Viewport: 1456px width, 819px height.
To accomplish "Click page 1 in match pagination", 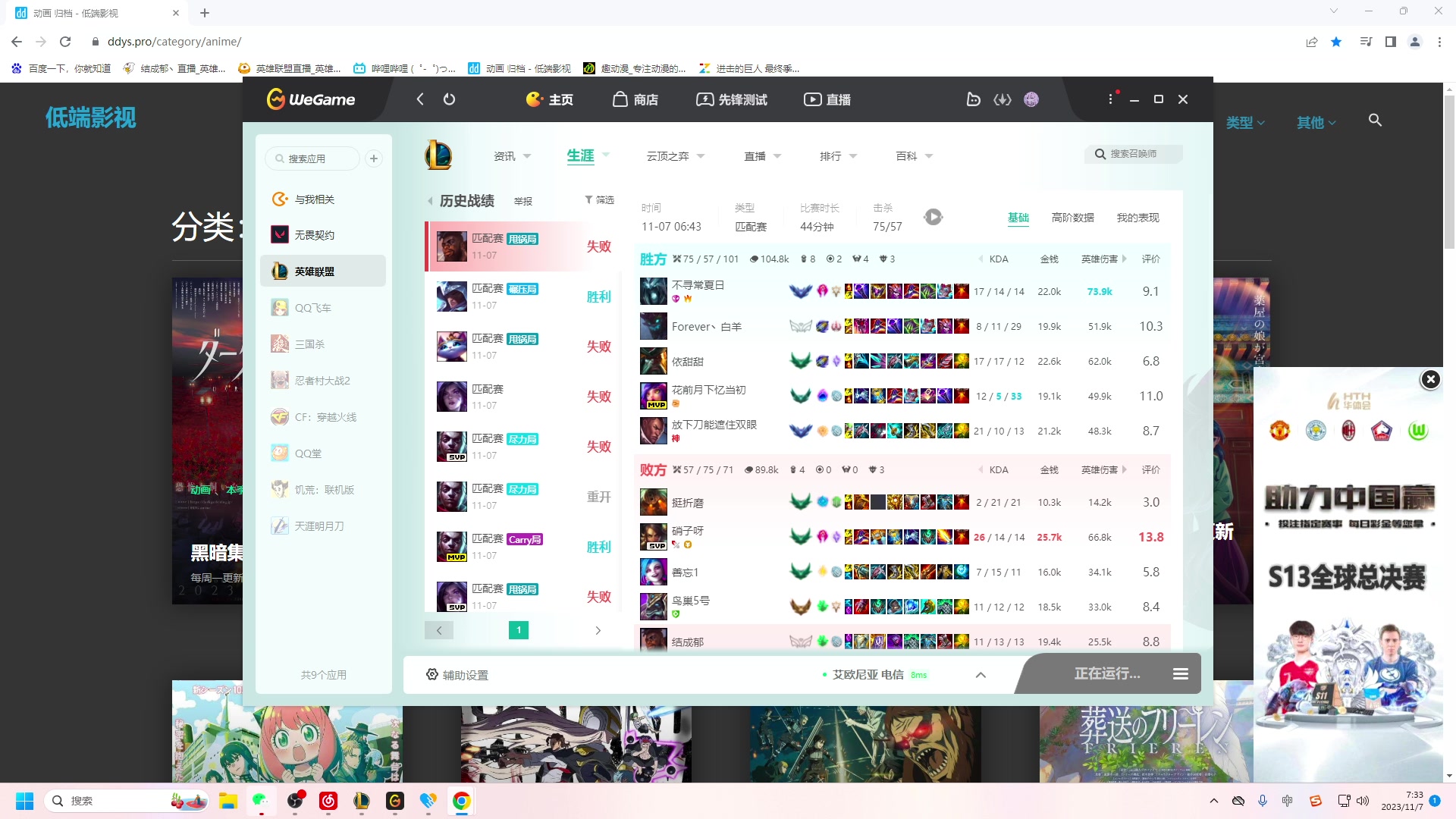I will pos(519,630).
